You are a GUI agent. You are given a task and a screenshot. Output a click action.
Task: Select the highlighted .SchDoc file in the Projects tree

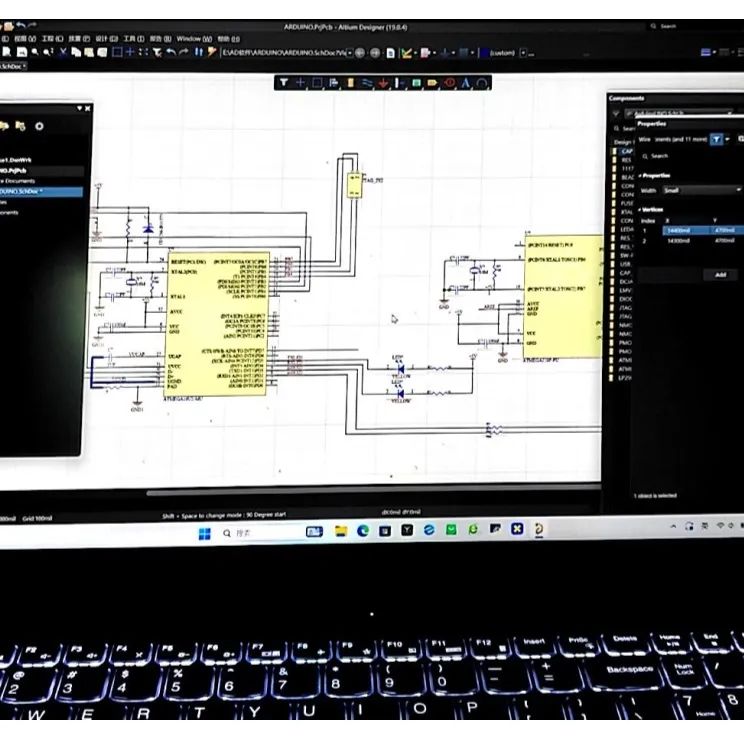[41, 191]
